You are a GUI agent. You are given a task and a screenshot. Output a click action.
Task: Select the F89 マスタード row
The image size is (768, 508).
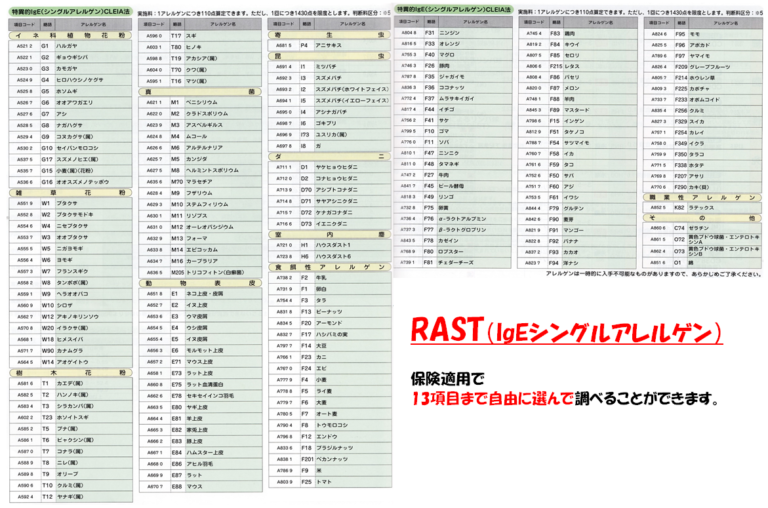[578, 110]
